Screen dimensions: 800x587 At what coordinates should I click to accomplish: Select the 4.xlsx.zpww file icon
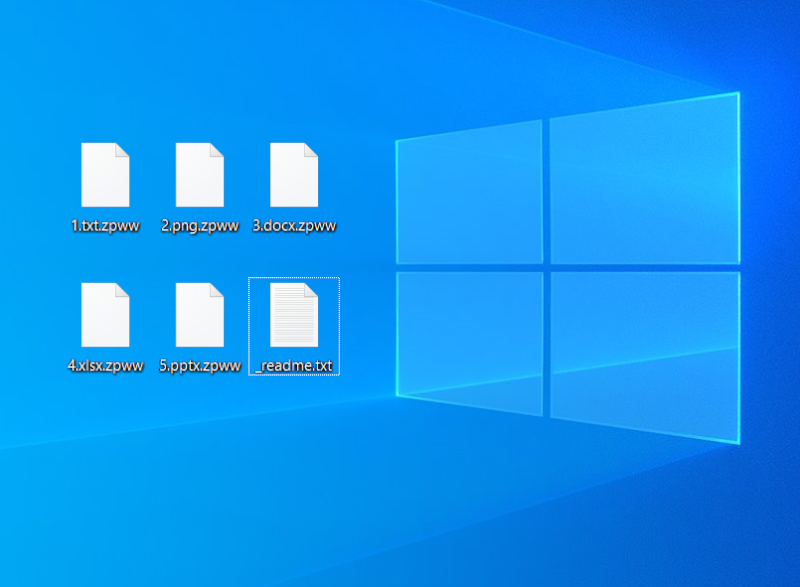[105, 315]
